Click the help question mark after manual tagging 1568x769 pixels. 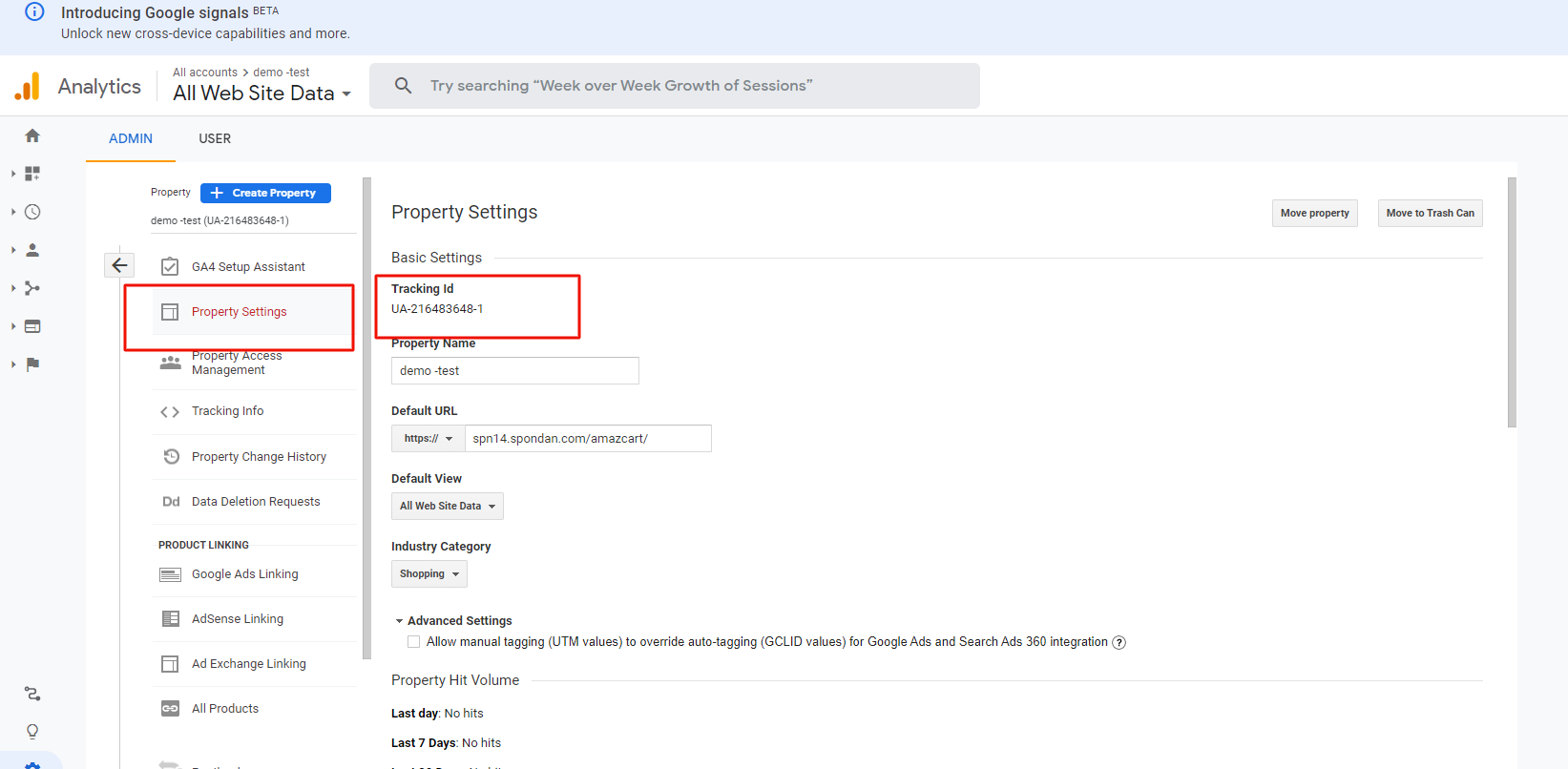[1119, 643]
